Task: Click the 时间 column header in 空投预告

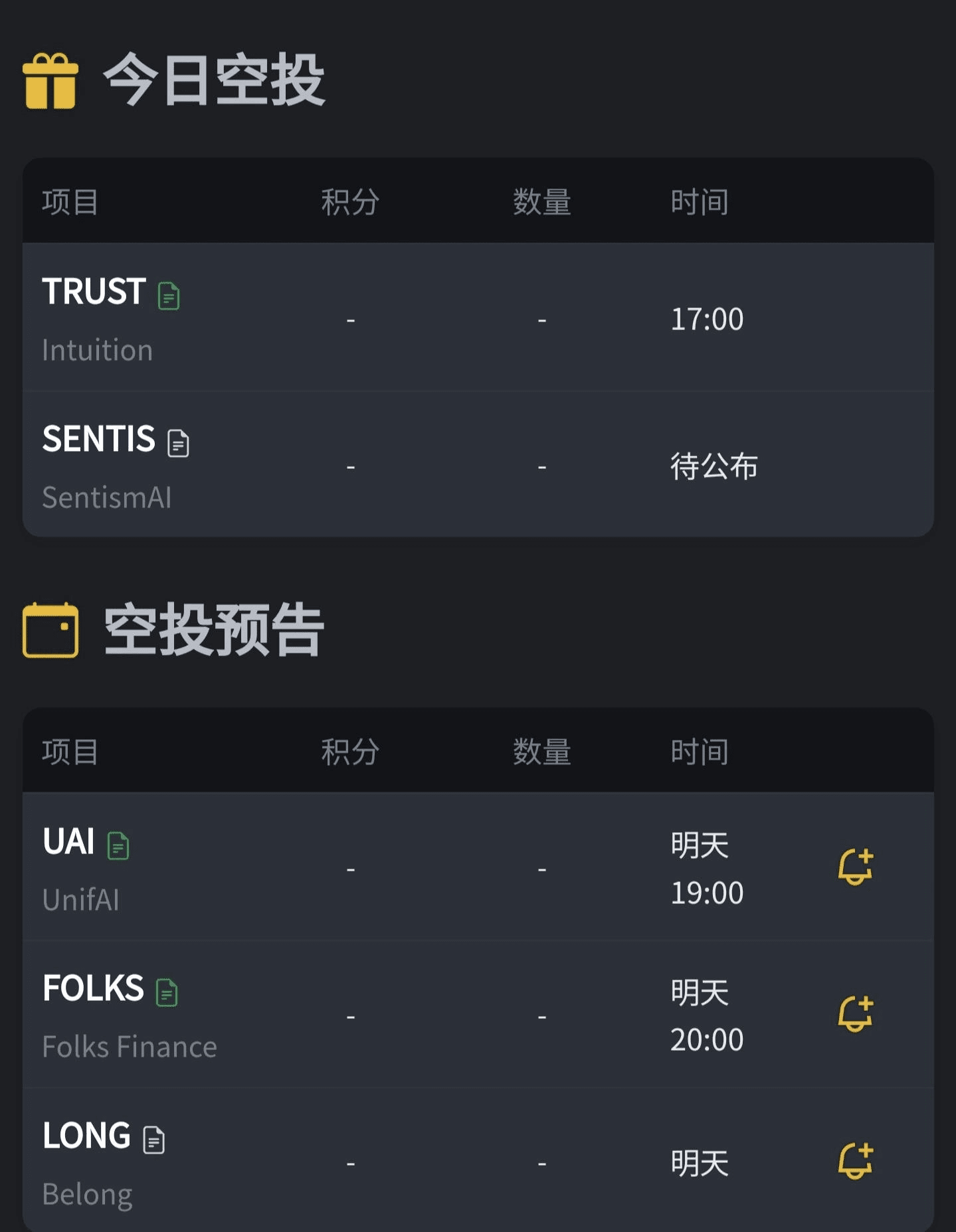Action: coord(699,752)
